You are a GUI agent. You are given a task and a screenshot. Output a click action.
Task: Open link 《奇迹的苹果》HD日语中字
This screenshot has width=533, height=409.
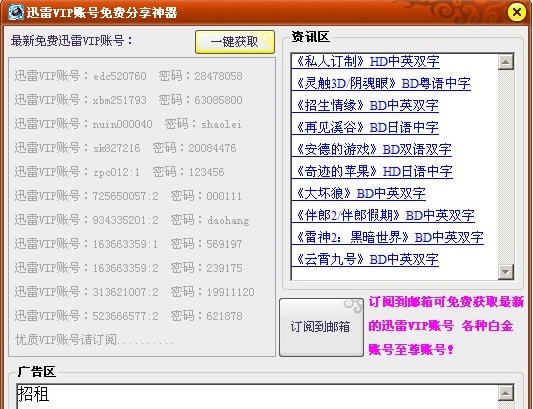pyautogui.click(x=373, y=171)
